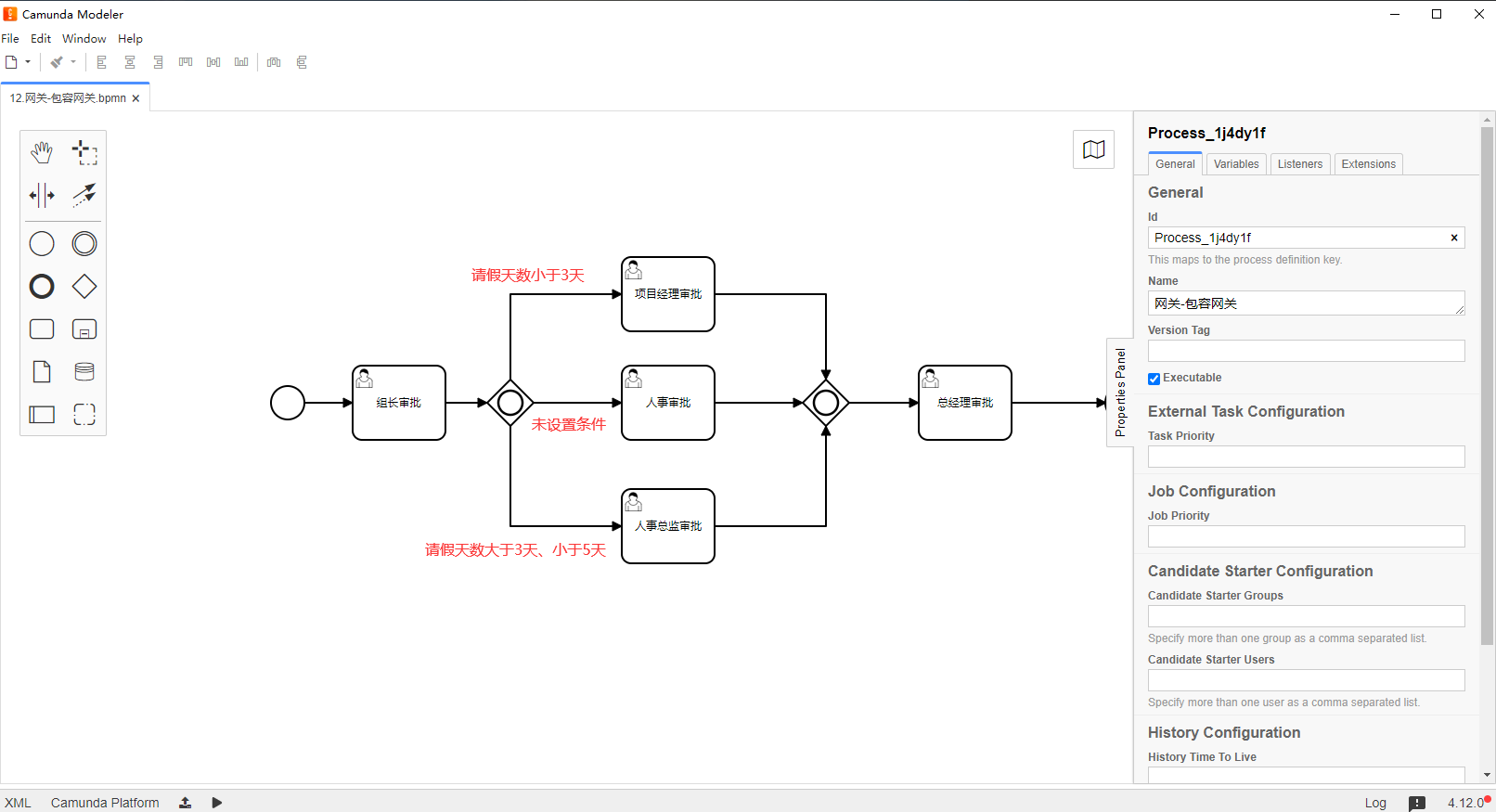Collapse the Properties Panel handle

pyautogui.click(x=1120, y=393)
